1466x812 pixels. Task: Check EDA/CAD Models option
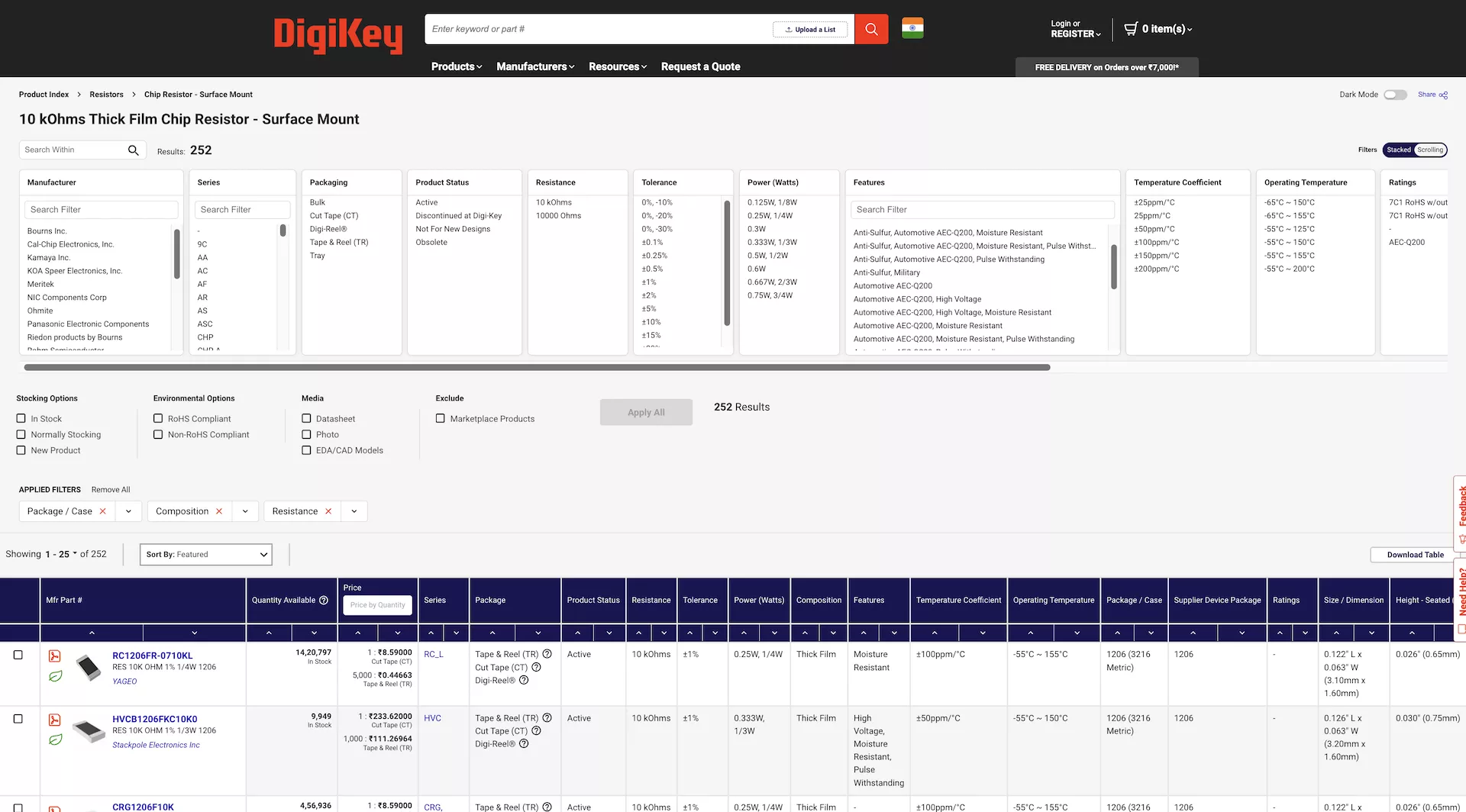pyautogui.click(x=306, y=451)
